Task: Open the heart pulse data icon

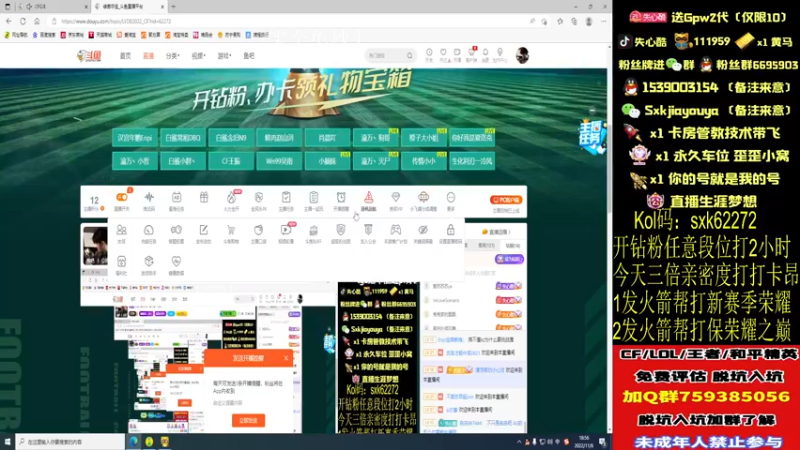Action: coord(176,262)
